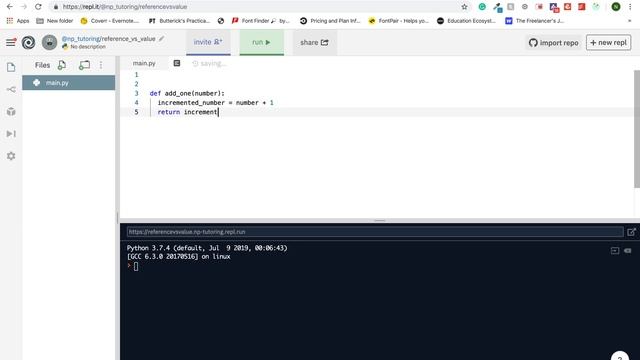Open the debugger sidebar icon
640x360 pixels.
pyautogui.click(x=11, y=133)
